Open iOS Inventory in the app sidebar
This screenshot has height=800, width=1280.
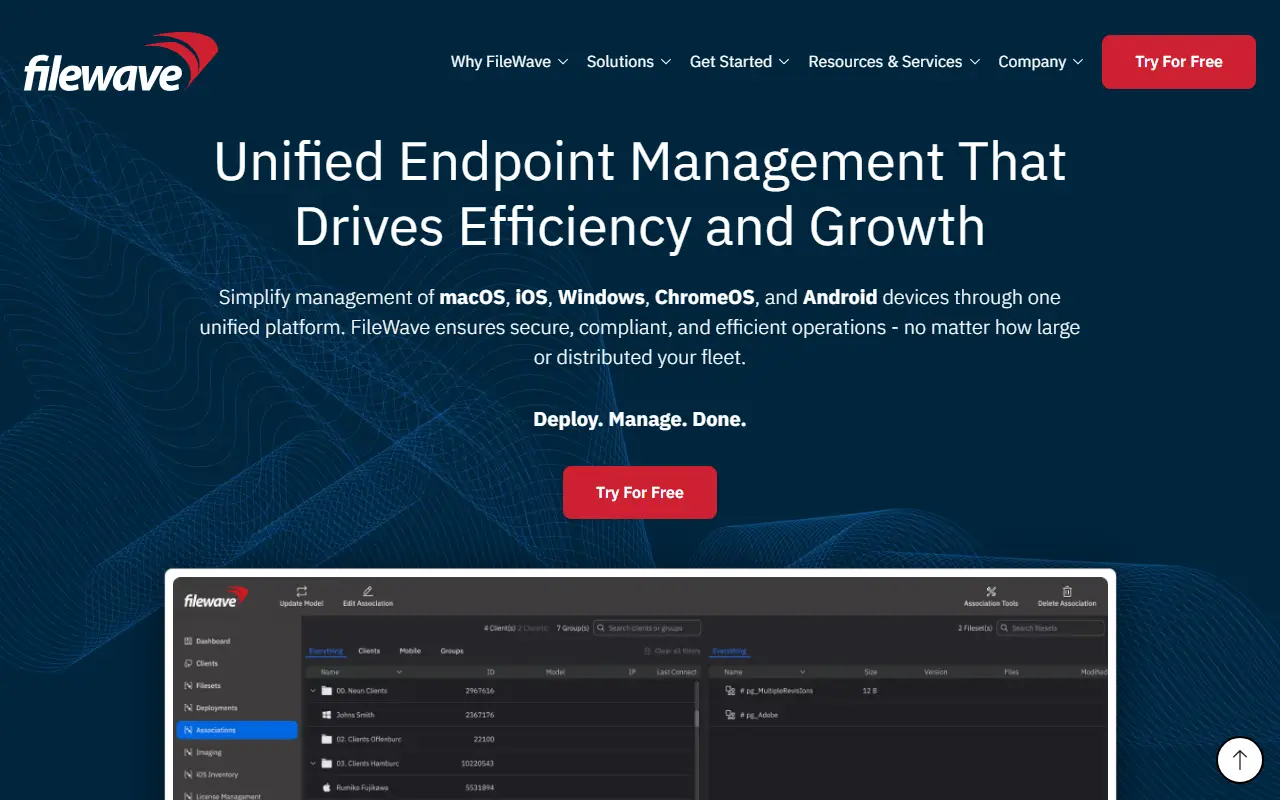tap(212, 775)
